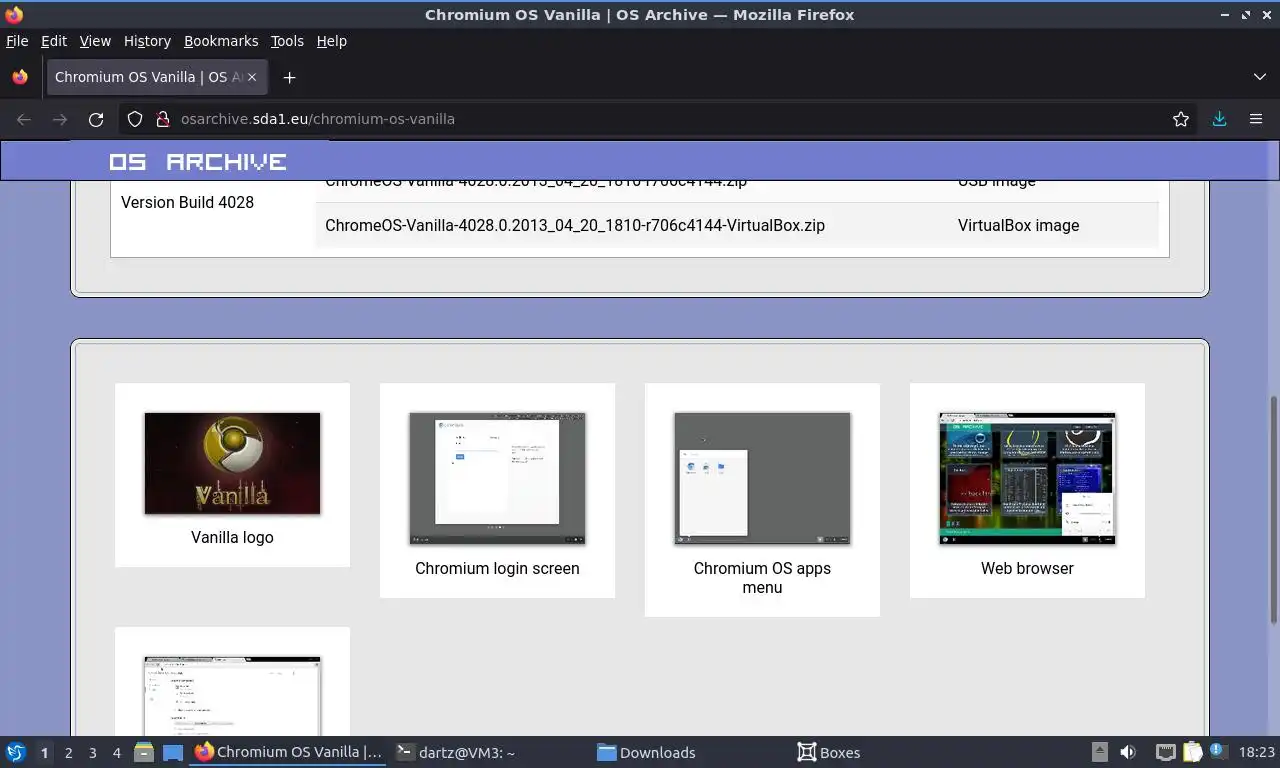The image size is (1280, 768).
Task: Open the Chromium login screen thumbnail
Action: click(x=497, y=478)
